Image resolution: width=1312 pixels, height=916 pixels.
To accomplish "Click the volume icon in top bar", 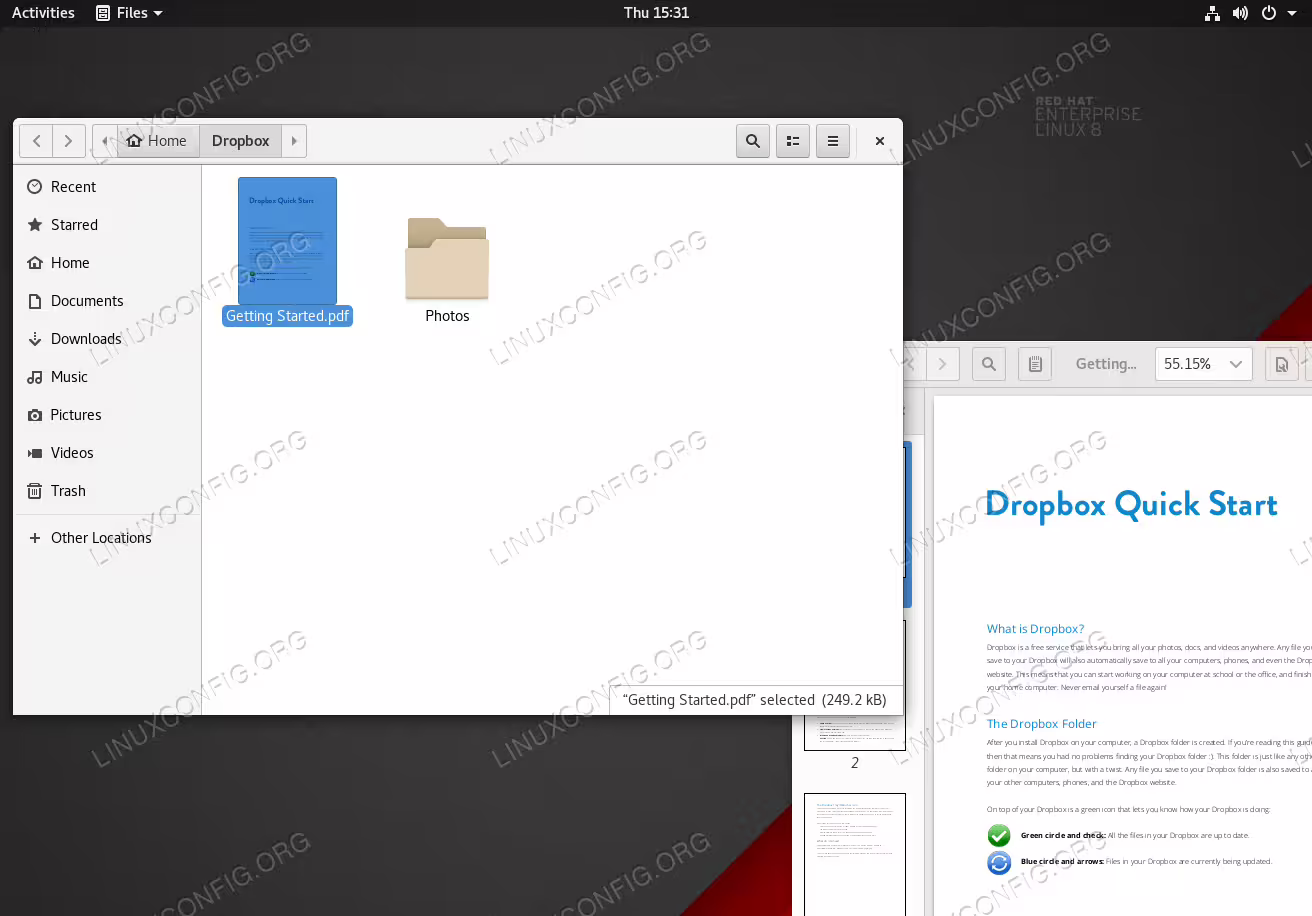I will coord(1240,13).
